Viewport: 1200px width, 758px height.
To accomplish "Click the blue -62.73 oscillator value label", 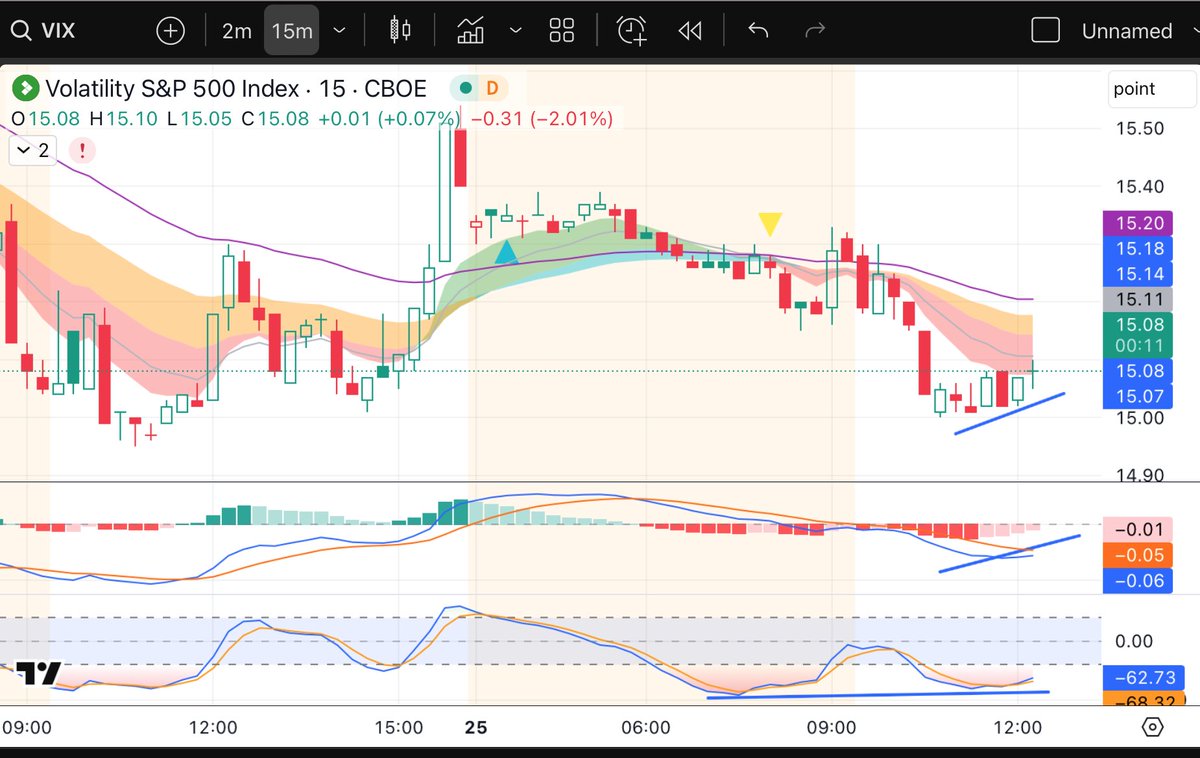I will (1142, 677).
